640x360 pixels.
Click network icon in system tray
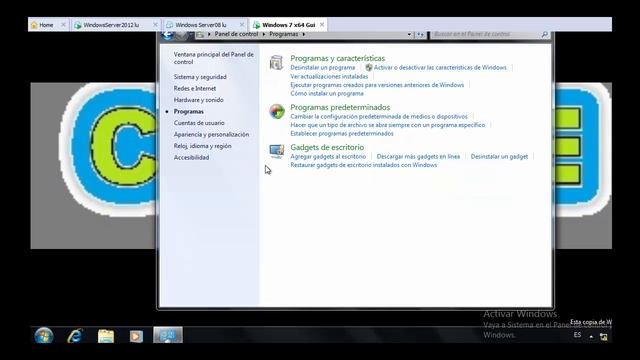tap(604, 337)
